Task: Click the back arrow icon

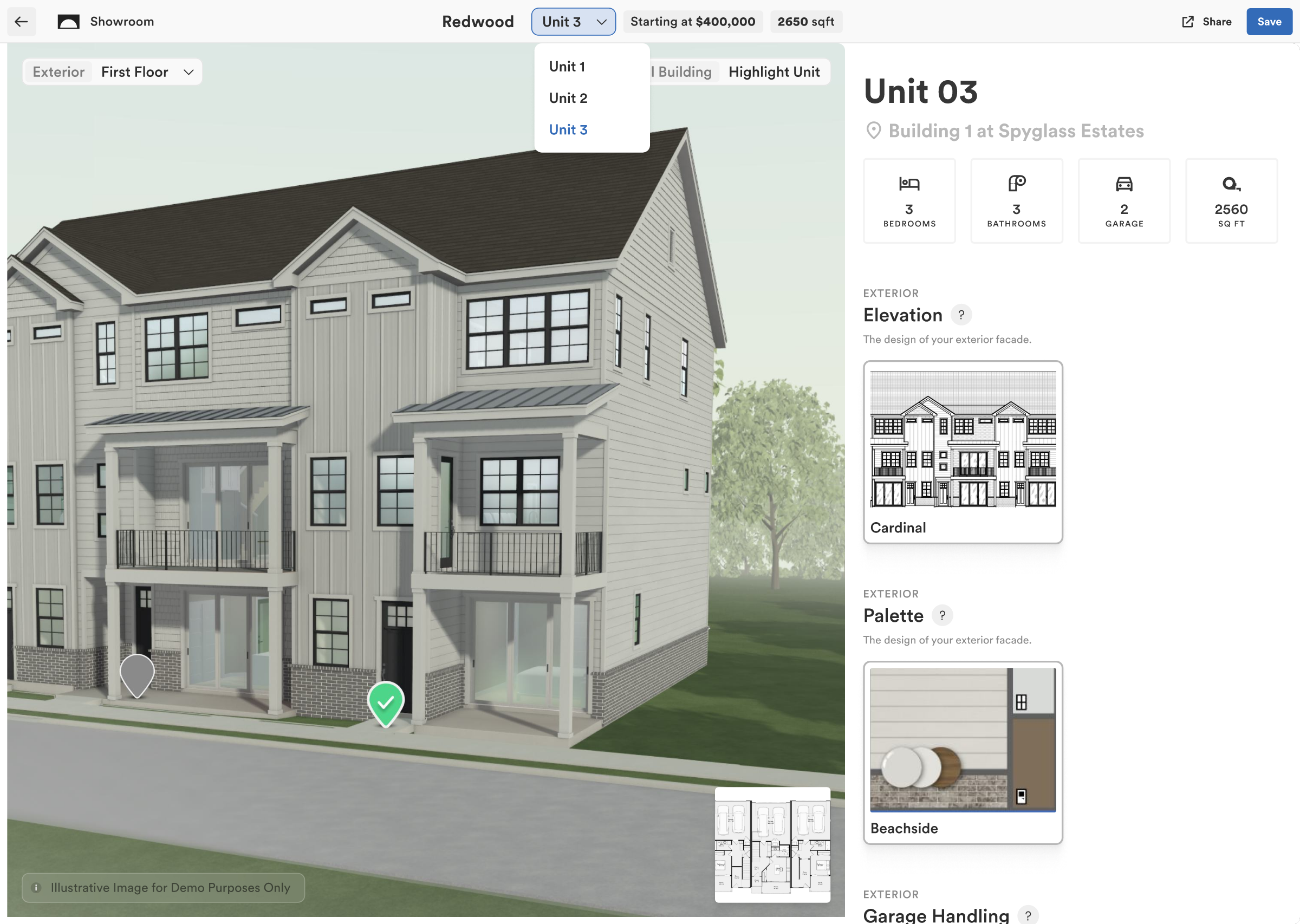Action: click(21, 22)
